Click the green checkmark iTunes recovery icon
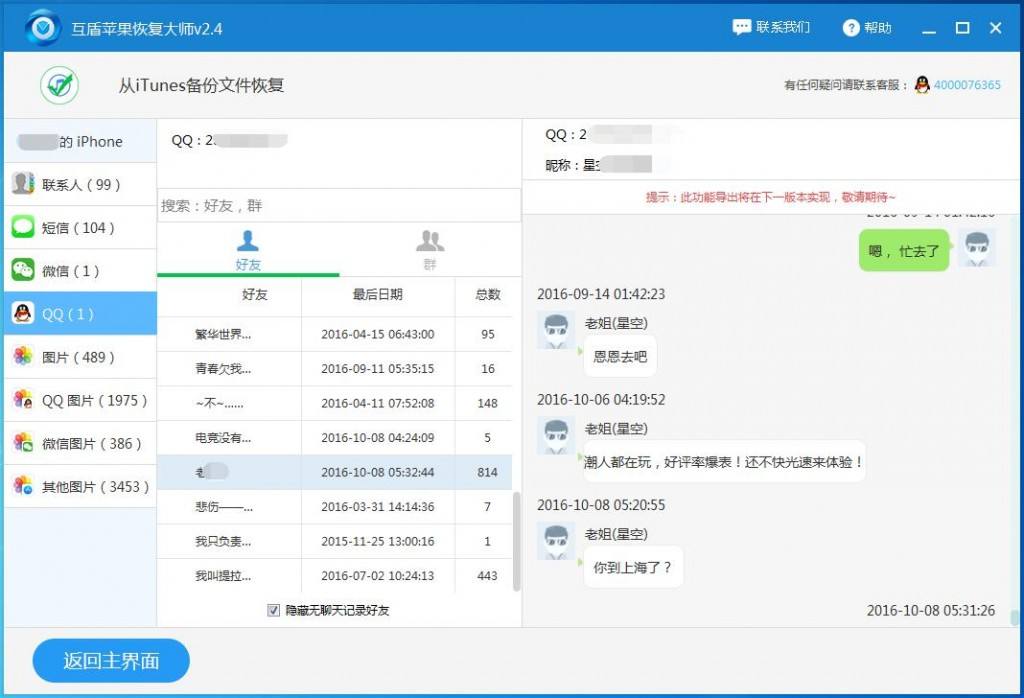 click(59, 85)
